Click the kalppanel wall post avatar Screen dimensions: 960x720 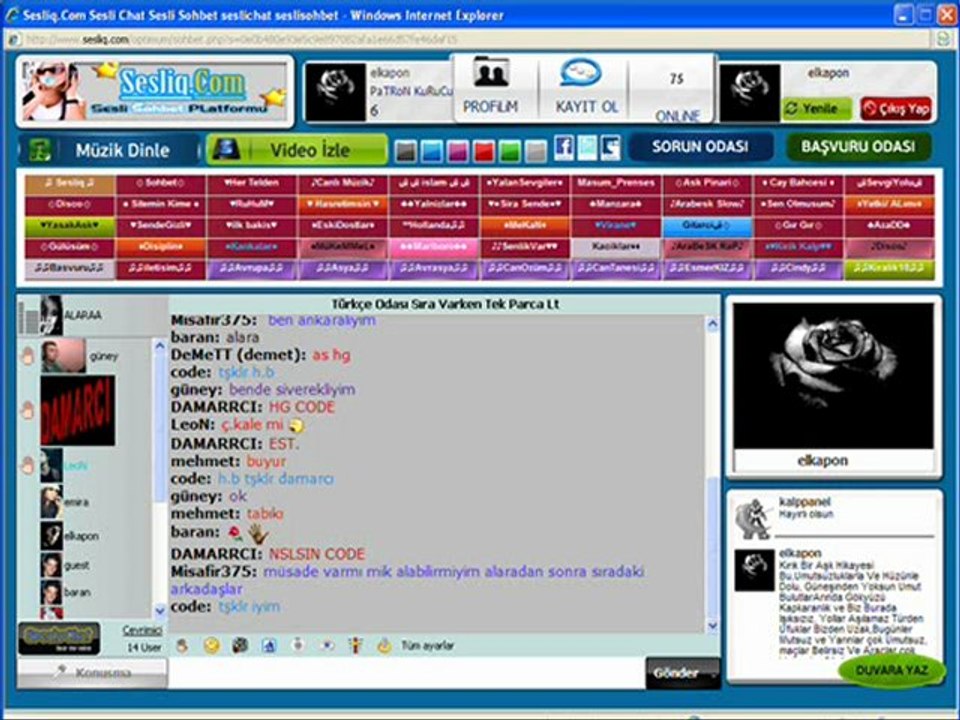(753, 519)
